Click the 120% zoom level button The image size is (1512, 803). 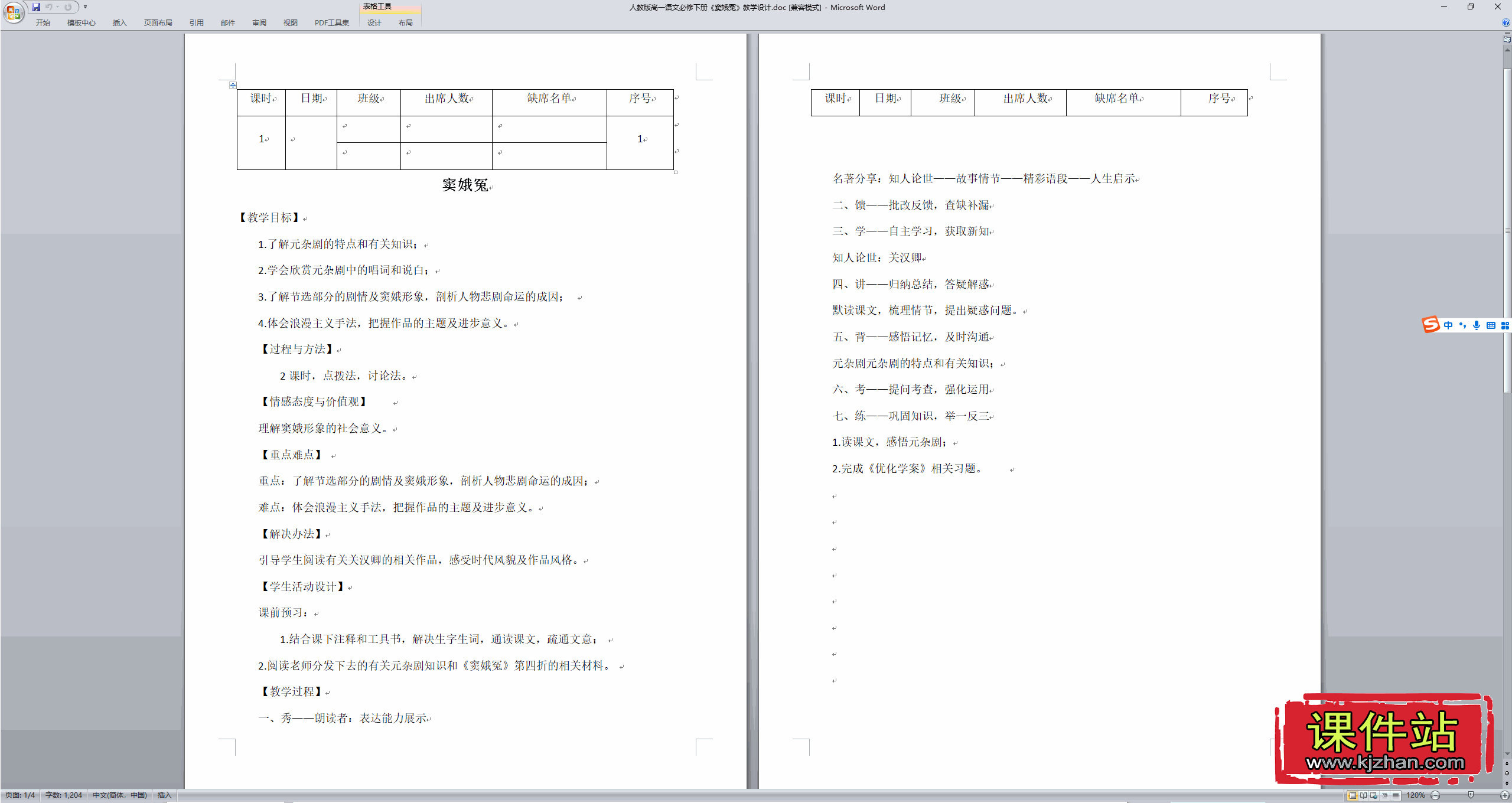[1415, 795]
